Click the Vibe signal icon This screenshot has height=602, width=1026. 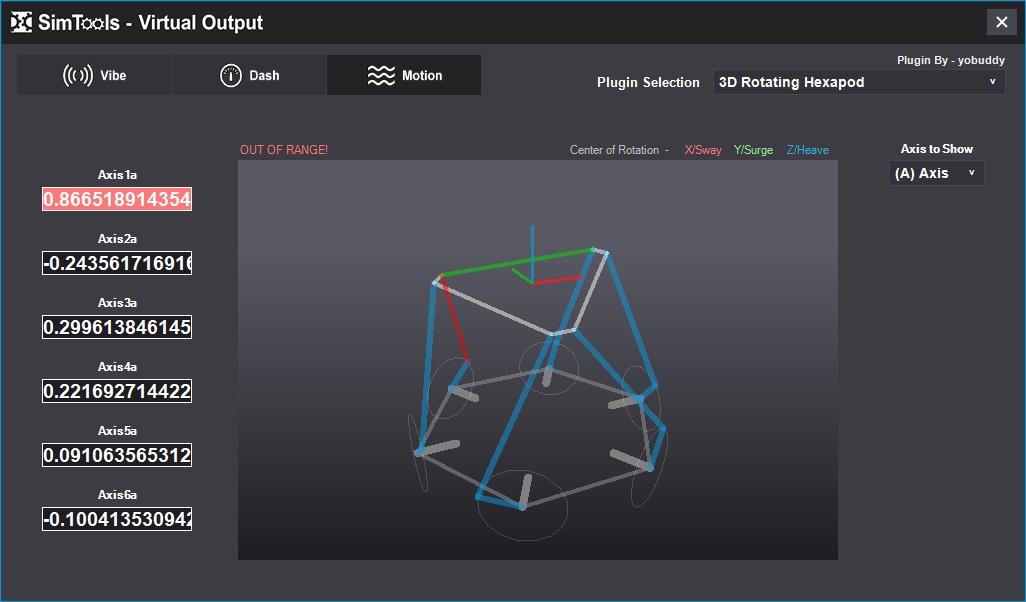pyautogui.click(x=78, y=76)
